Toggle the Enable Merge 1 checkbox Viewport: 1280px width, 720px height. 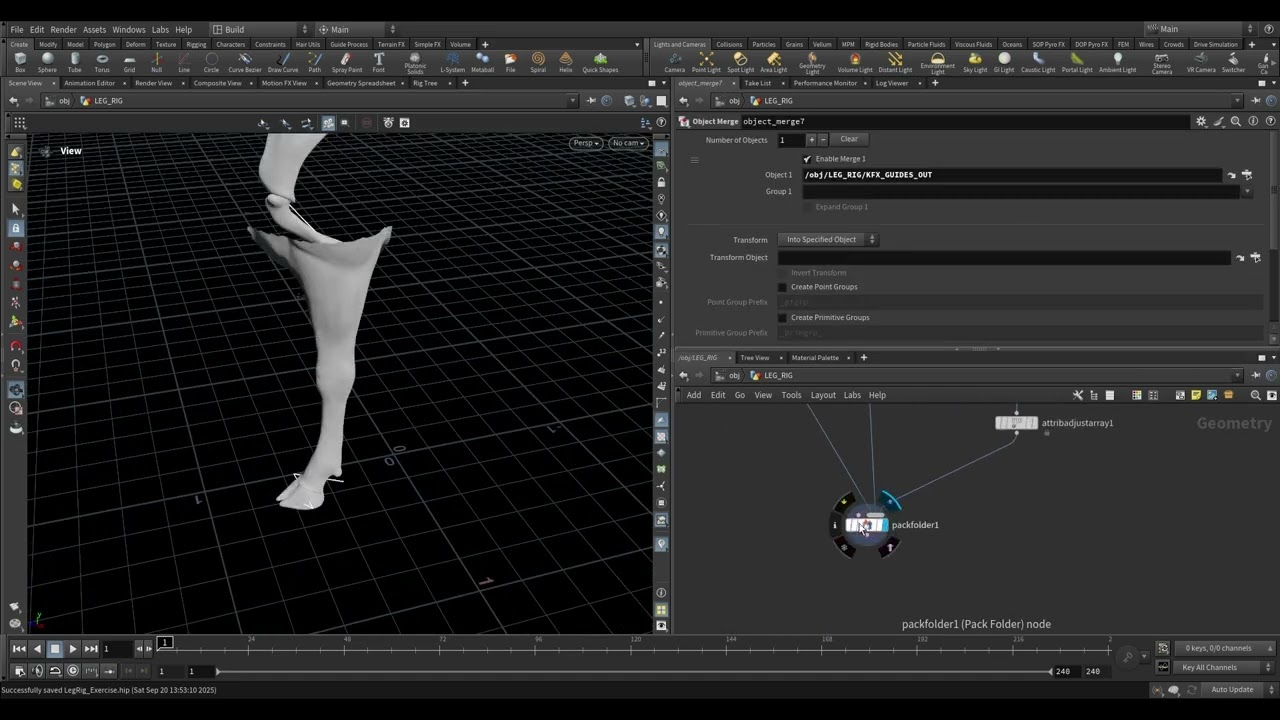807,159
